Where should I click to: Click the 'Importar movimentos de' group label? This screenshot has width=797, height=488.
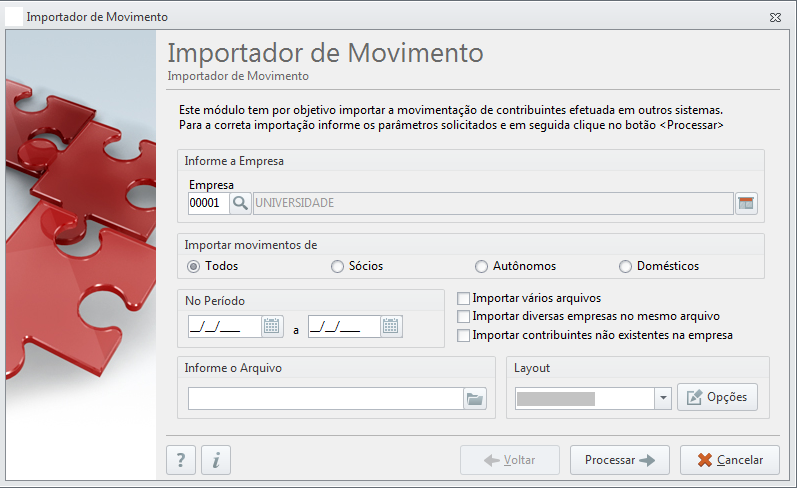click(251, 245)
